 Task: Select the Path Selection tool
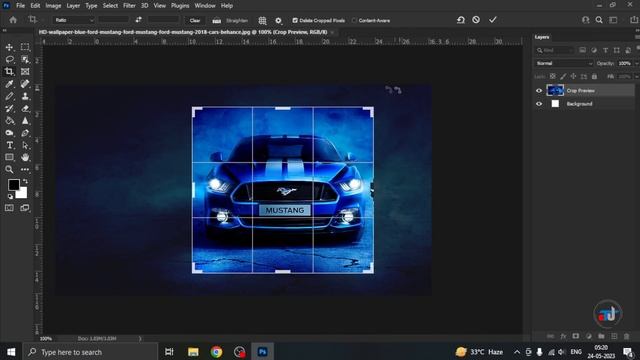pyautogui.click(x=25, y=145)
